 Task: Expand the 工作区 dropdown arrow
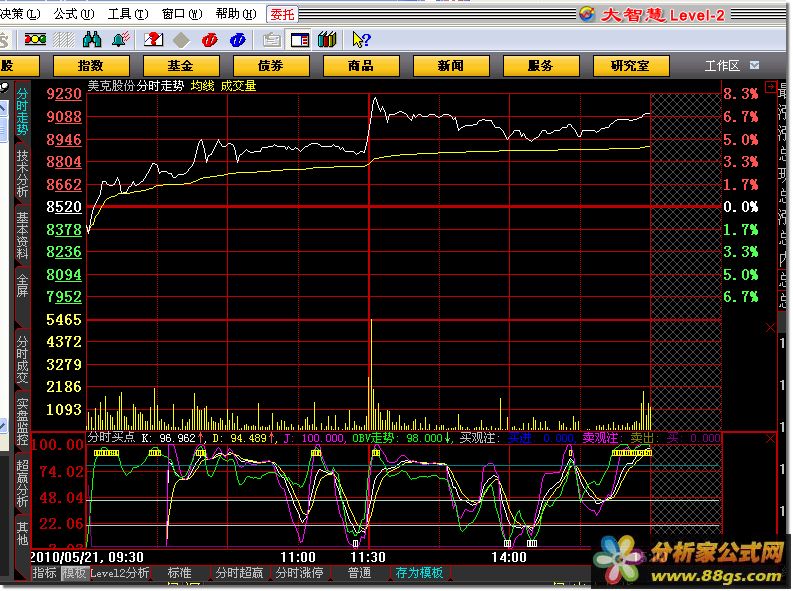754,65
